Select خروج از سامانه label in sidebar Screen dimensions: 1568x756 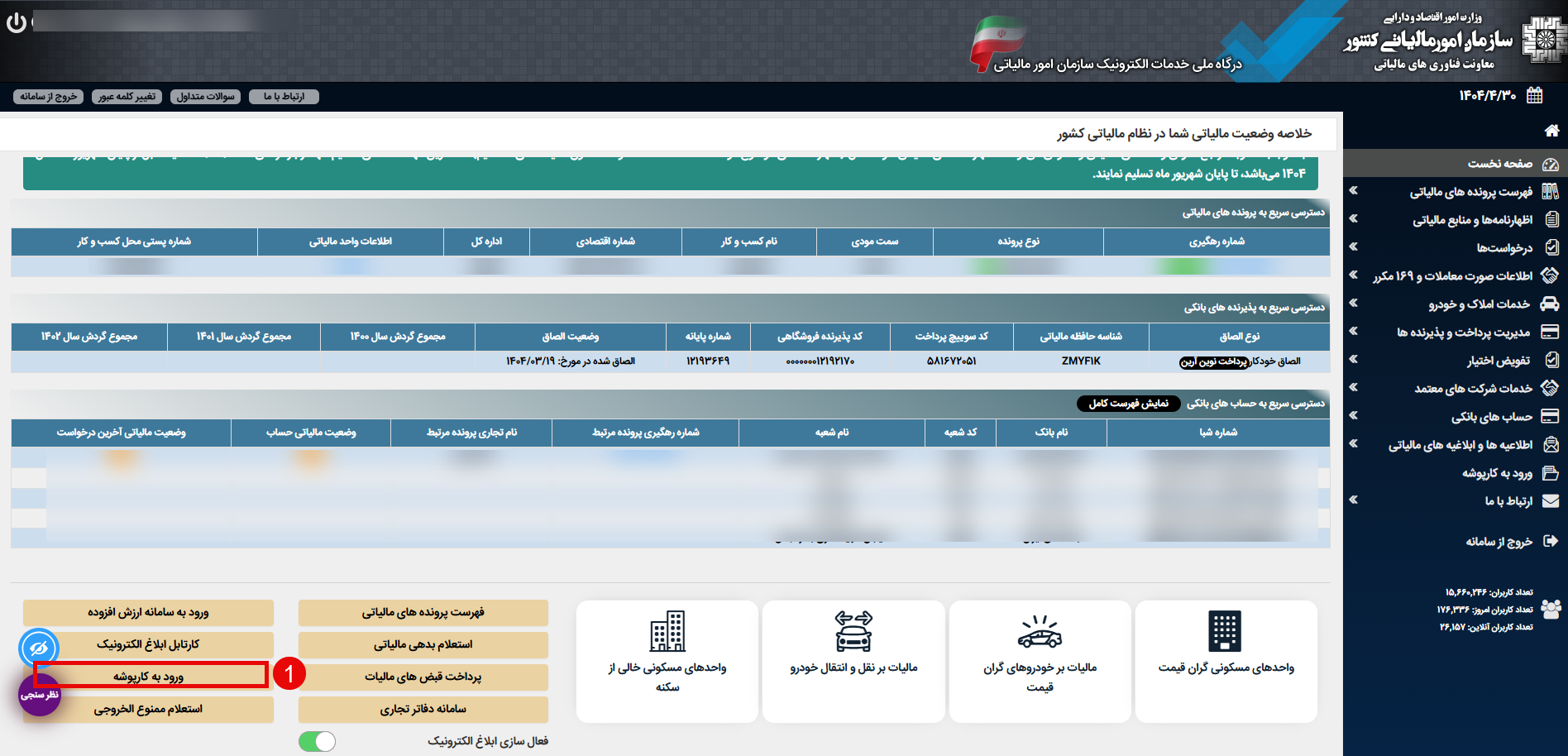(x=1499, y=542)
